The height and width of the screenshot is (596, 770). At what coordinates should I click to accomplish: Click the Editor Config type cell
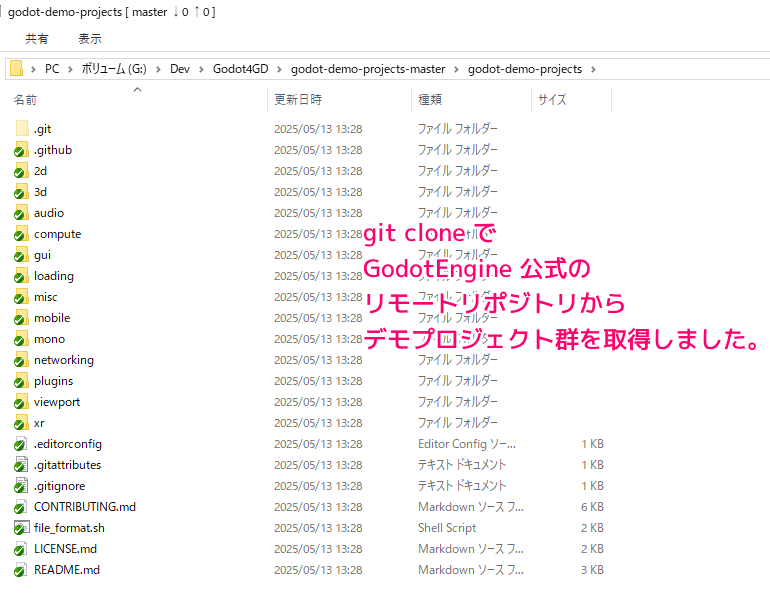click(x=467, y=444)
